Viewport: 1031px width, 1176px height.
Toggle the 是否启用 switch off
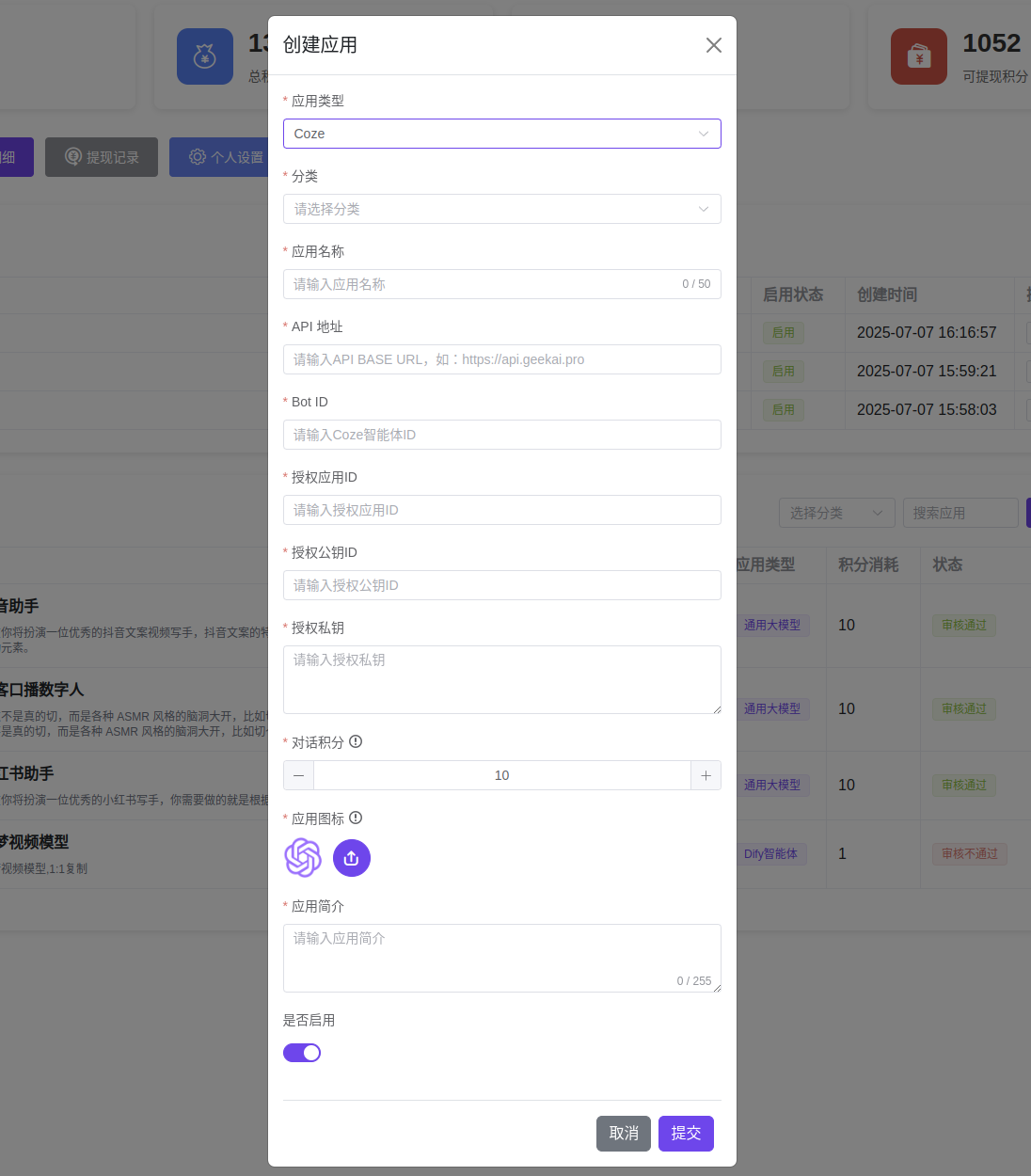pos(302,1053)
